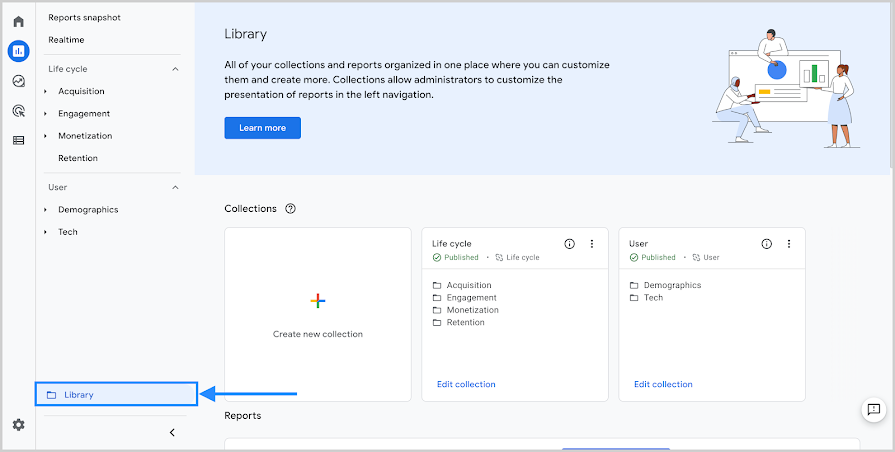
Task: Click Life cycle section label in sidebar
Action: (x=67, y=69)
